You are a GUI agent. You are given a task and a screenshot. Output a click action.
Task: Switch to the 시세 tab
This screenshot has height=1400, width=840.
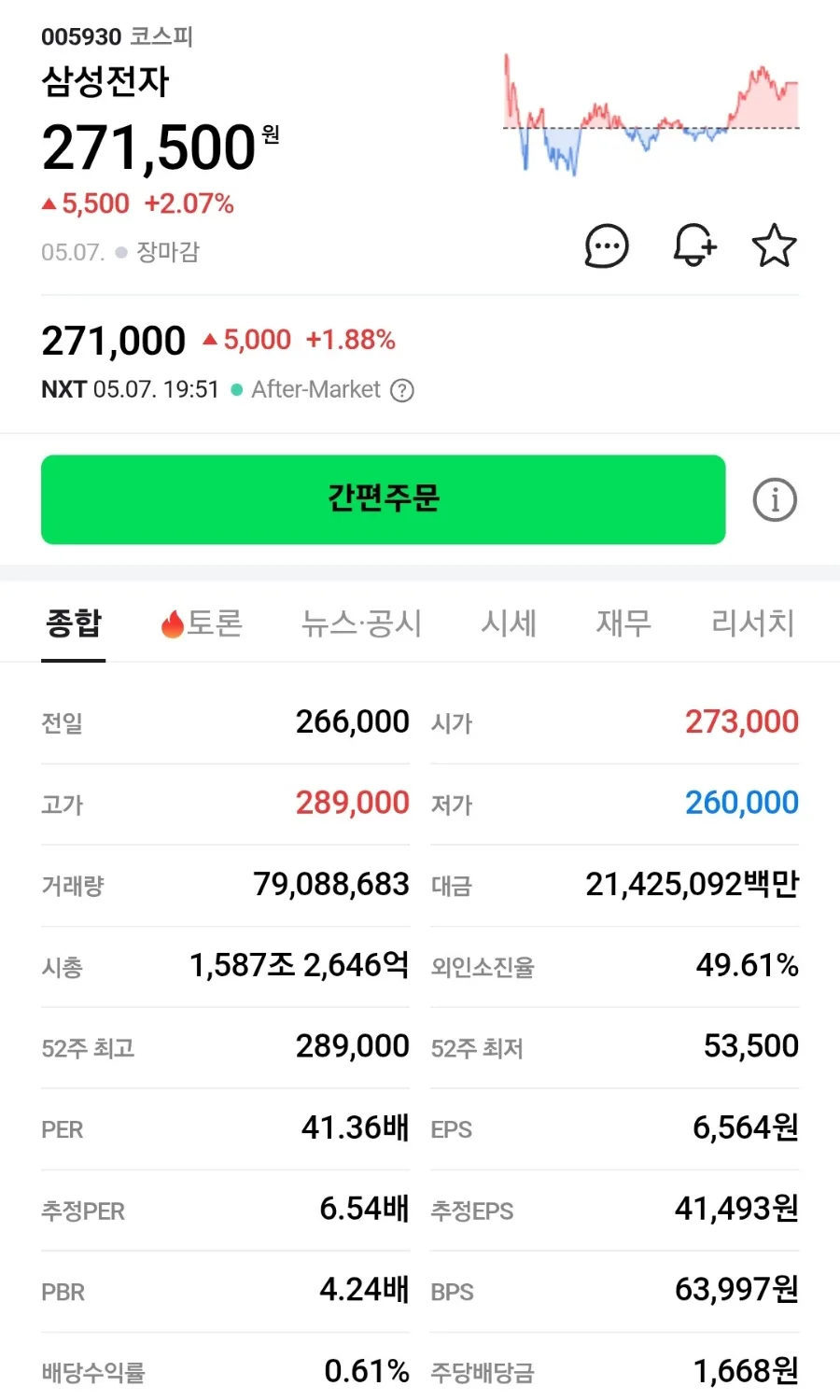point(509,623)
